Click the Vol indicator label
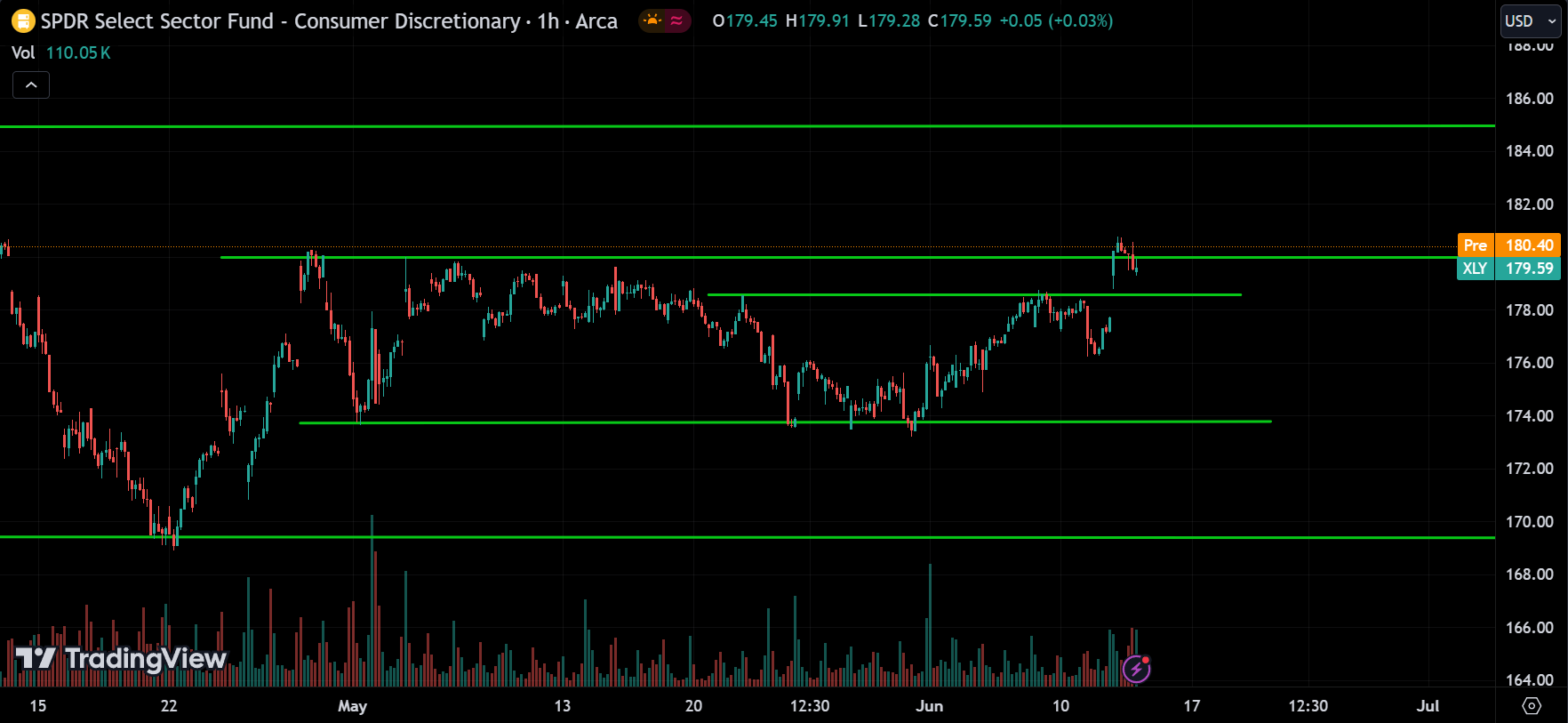The image size is (1568, 723). click(23, 52)
